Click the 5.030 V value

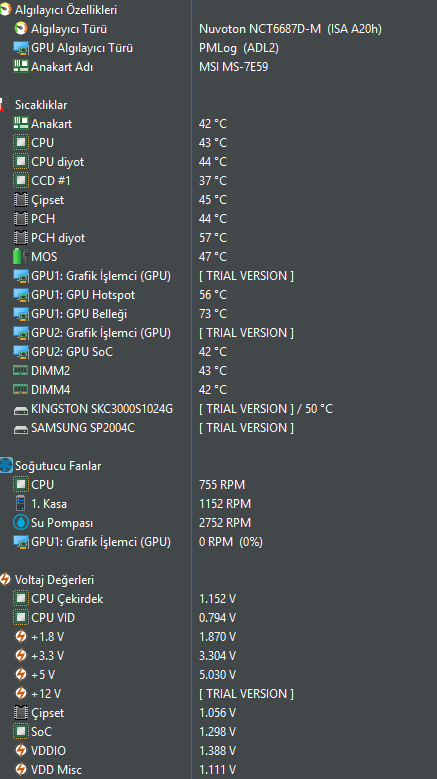(218, 675)
